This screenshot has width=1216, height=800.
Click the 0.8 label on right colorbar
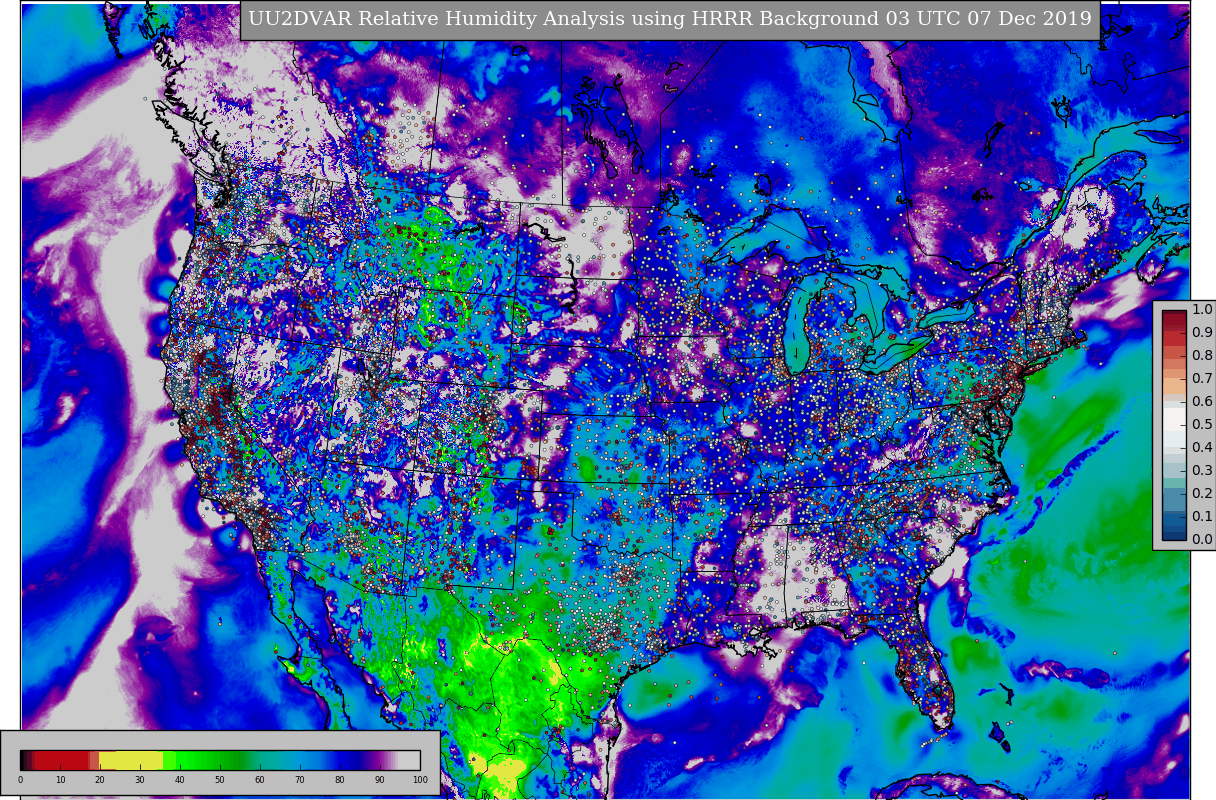click(1202, 356)
